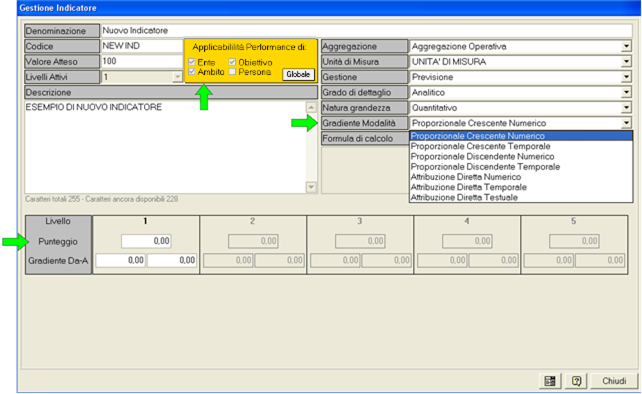This screenshot has height=394, width=642.
Task: Choose Attribuzione Diretta Testuale from list
Action: coord(464,197)
